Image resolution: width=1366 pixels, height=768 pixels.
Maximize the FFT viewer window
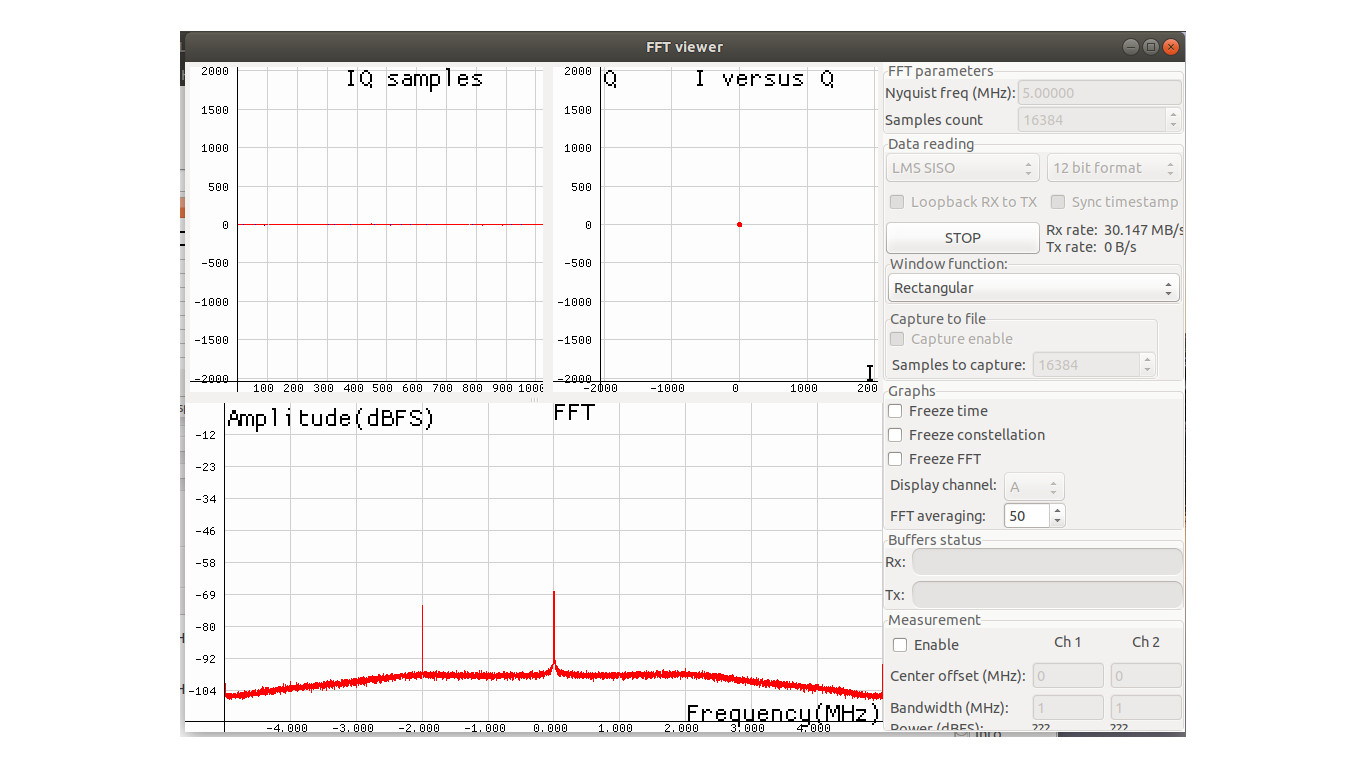coord(1151,47)
